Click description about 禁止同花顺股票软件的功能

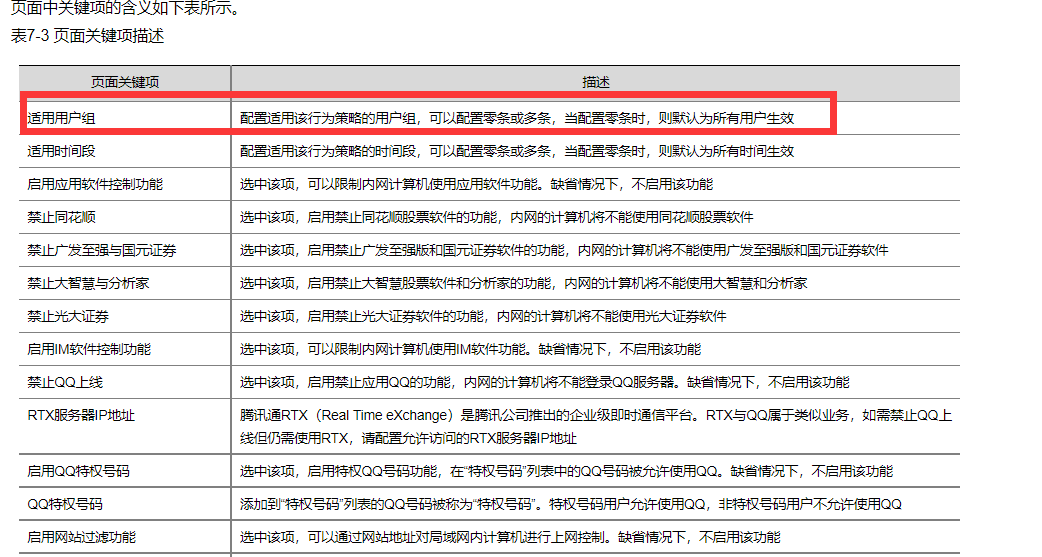coord(496,217)
